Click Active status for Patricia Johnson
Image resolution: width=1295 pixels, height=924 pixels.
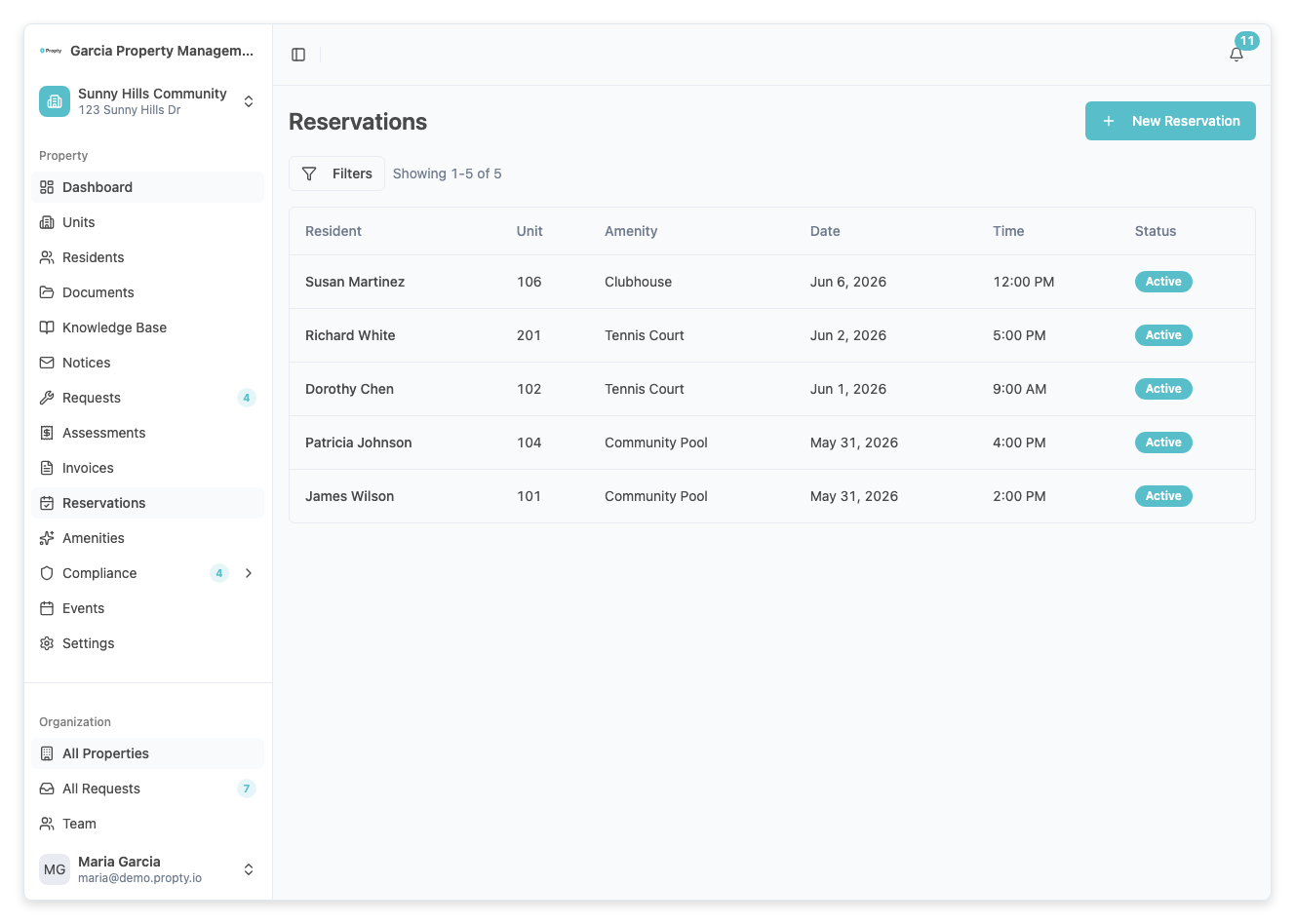pyautogui.click(x=1163, y=443)
